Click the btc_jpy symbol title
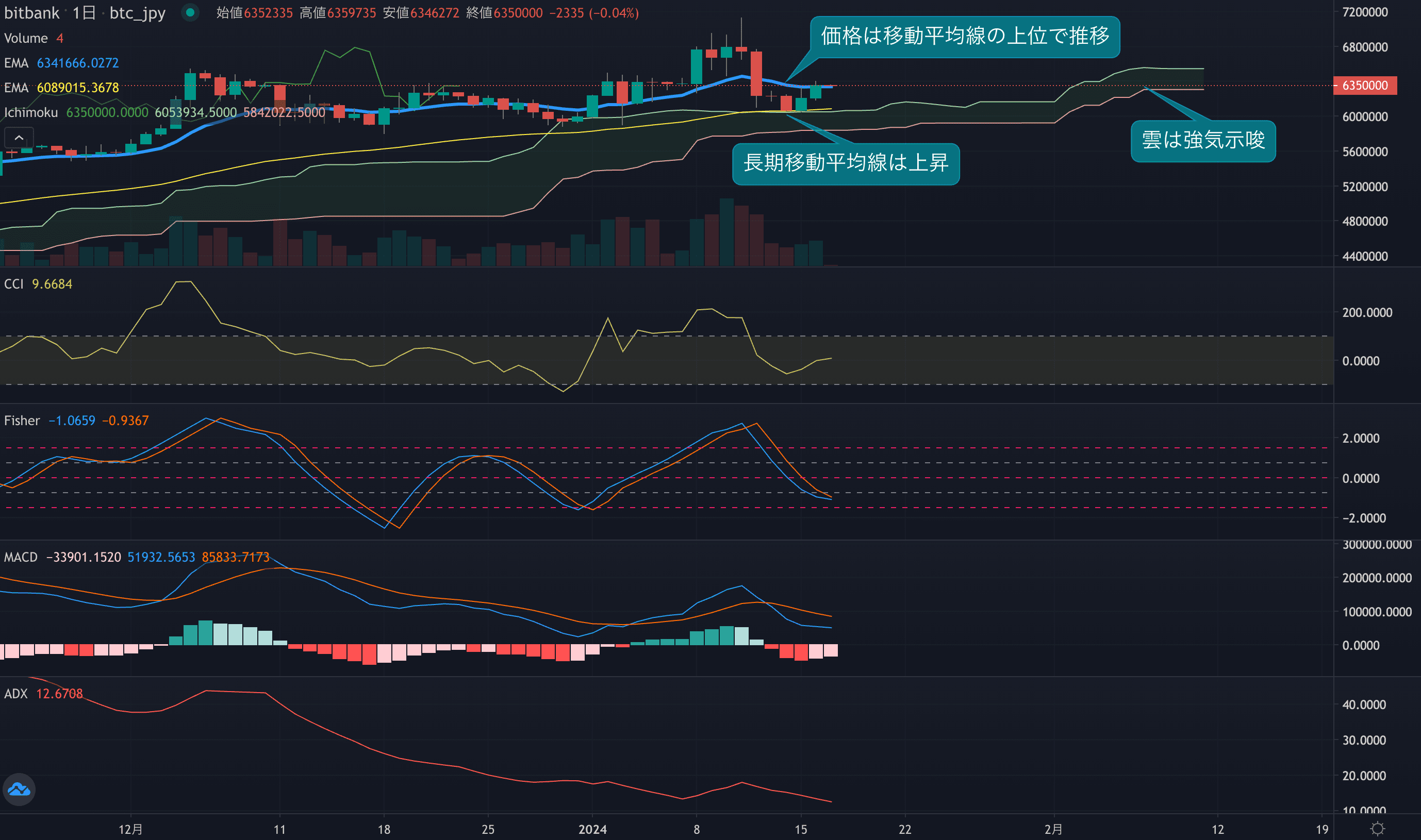 (x=137, y=12)
